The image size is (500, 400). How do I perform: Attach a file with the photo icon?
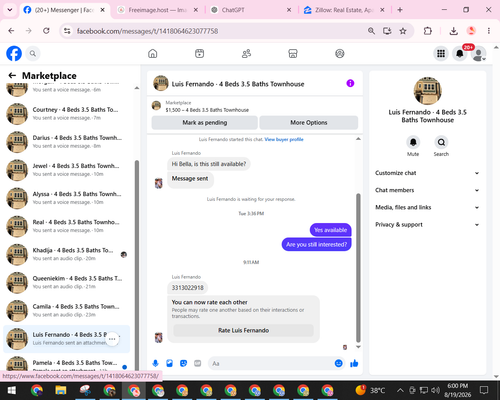coord(169,363)
